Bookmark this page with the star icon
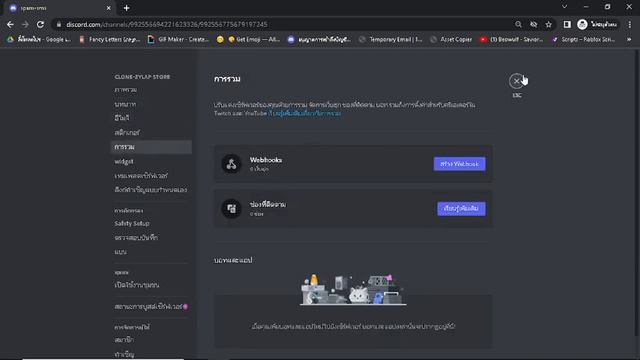Viewport: 640px width, 360px height. (549, 24)
